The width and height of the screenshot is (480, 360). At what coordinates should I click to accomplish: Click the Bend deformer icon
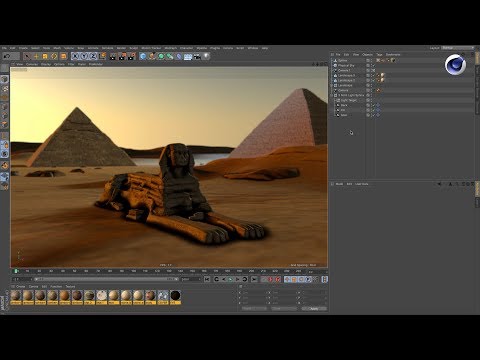179,56
